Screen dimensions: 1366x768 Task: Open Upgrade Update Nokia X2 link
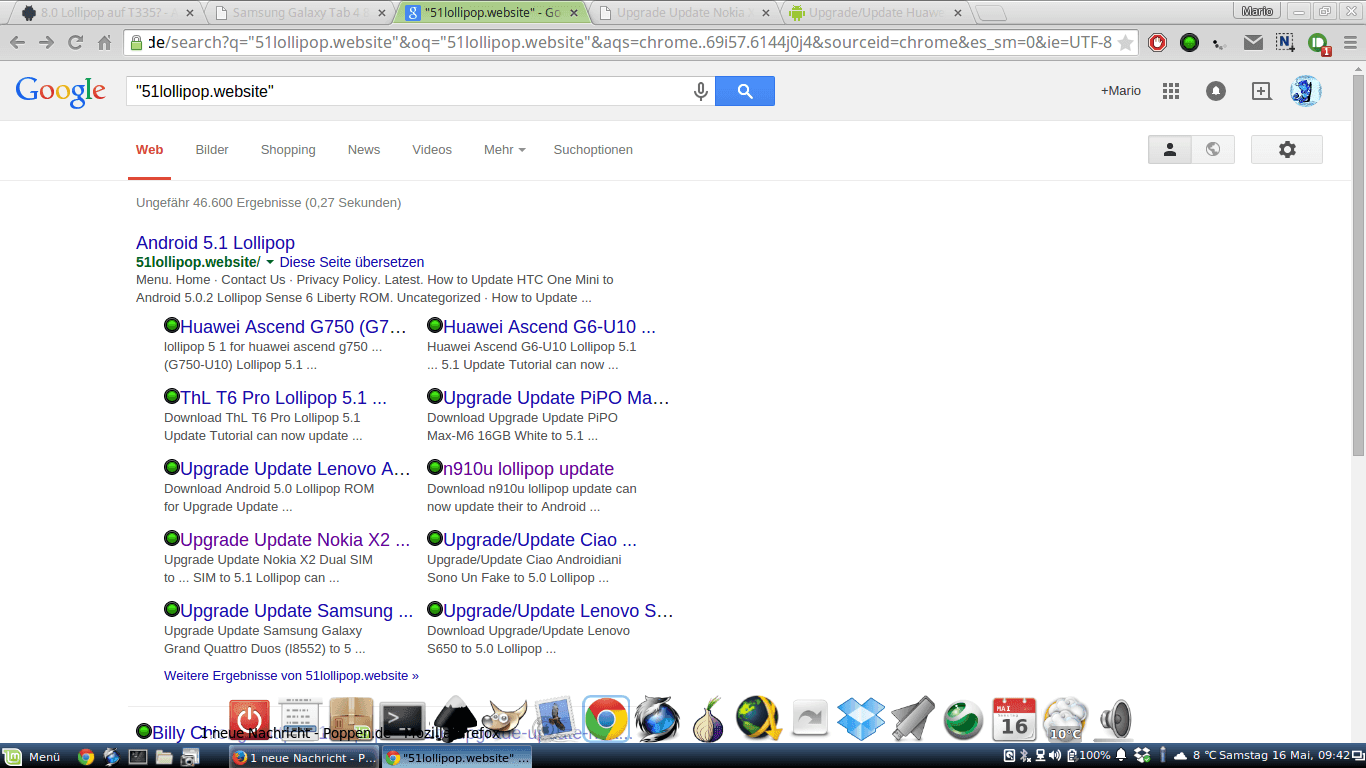click(x=295, y=540)
